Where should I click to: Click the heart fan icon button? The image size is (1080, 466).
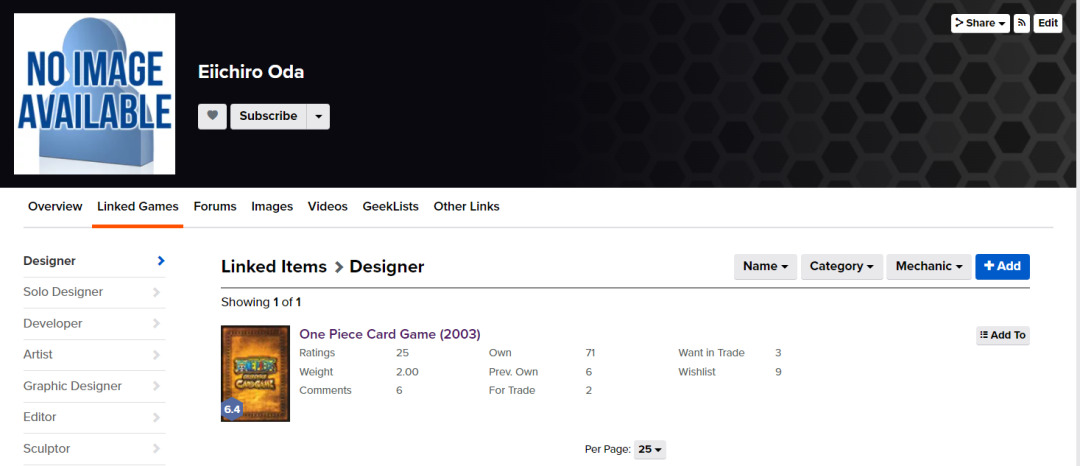(212, 116)
